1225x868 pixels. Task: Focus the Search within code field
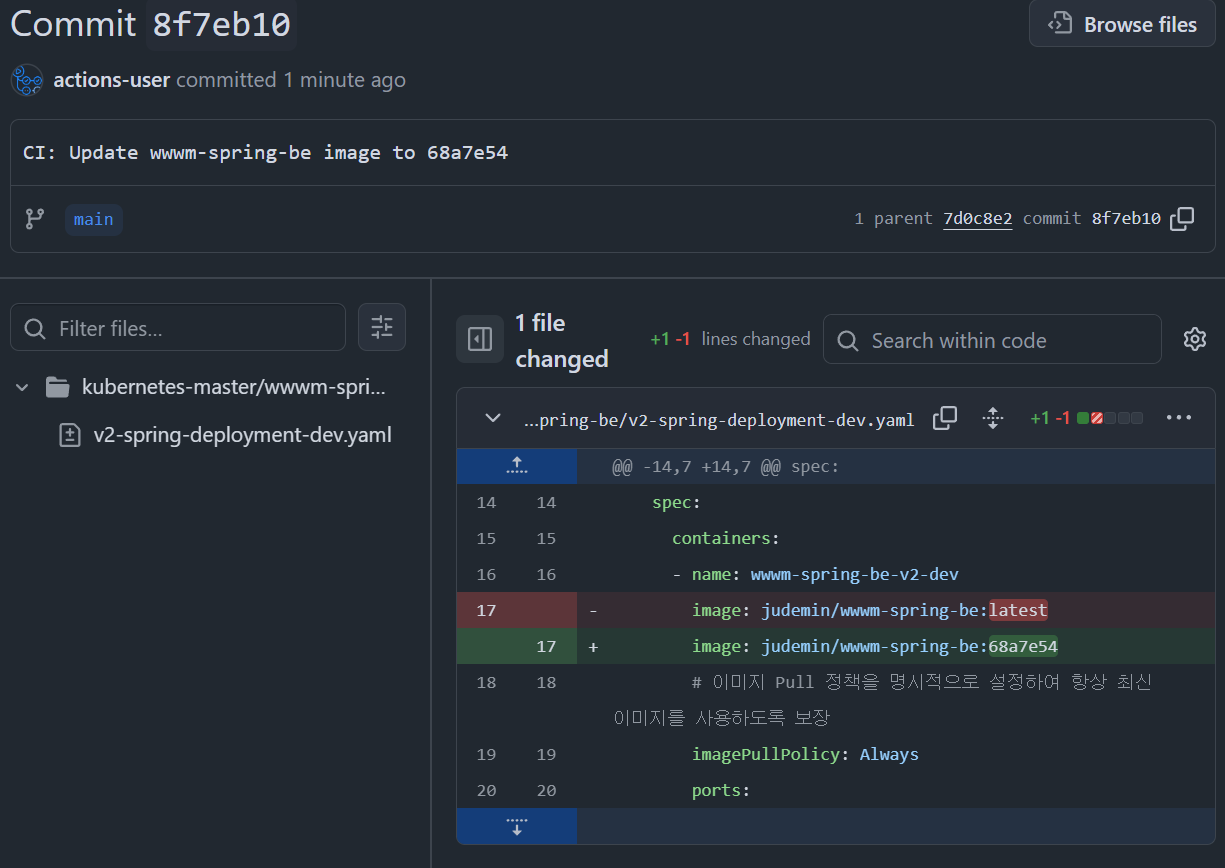pyautogui.click(x=1005, y=341)
